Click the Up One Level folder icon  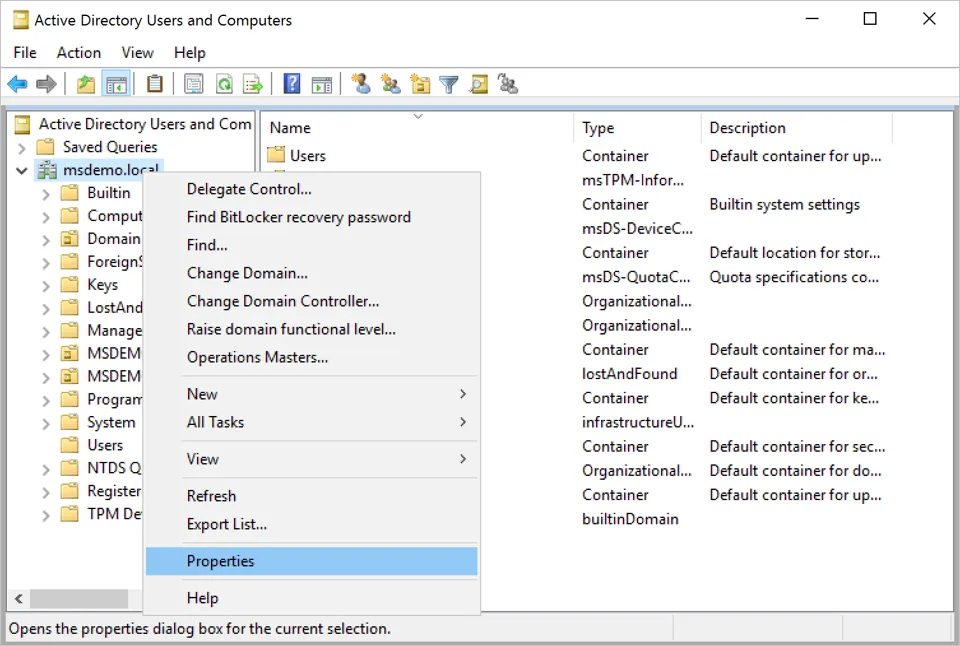point(86,84)
